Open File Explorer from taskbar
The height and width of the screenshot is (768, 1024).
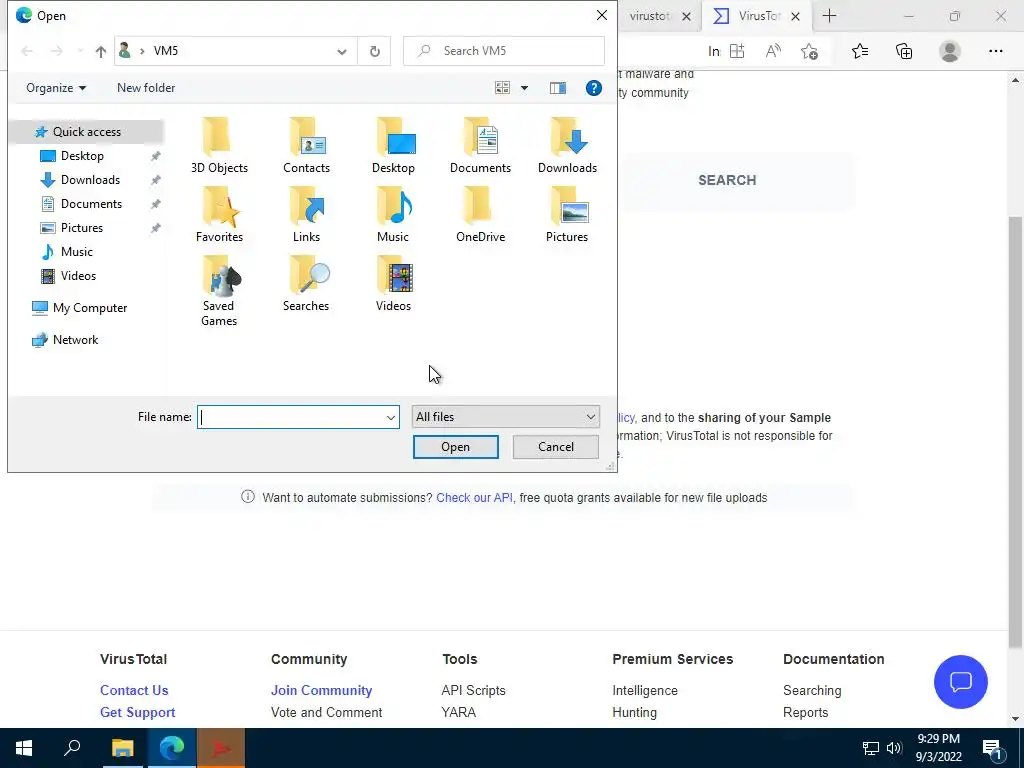click(x=122, y=748)
